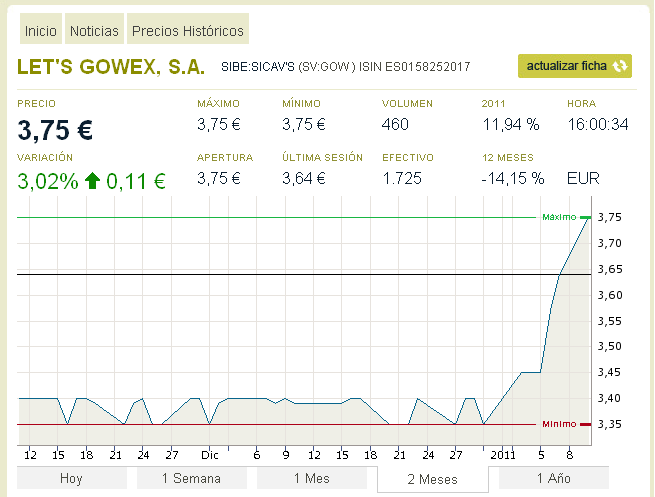Display the 1 Año chart range

(x=551, y=479)
